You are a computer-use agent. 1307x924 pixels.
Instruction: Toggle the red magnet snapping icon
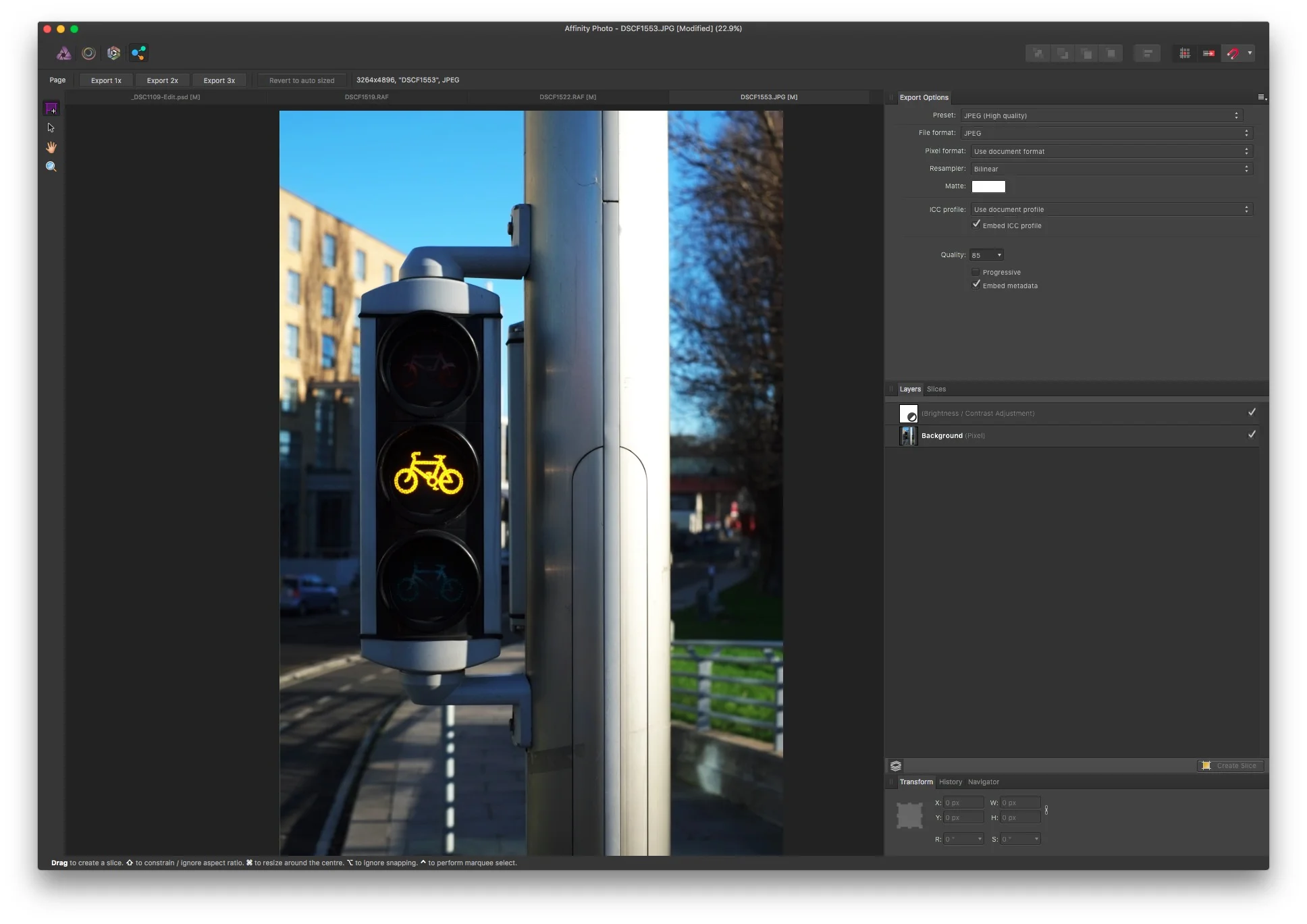[x=1233, y=53]
